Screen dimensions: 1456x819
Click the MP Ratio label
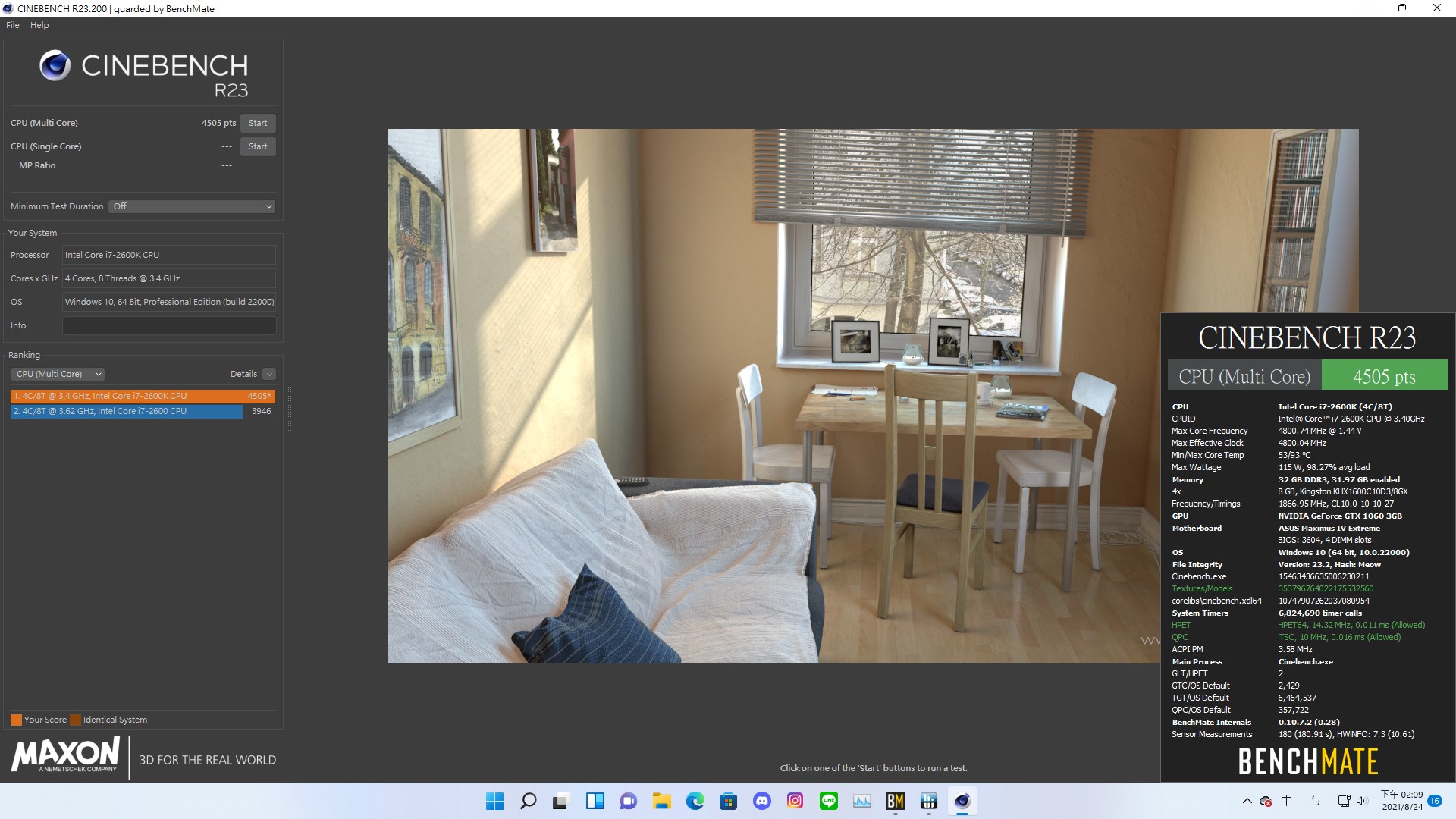coord(37,165)
